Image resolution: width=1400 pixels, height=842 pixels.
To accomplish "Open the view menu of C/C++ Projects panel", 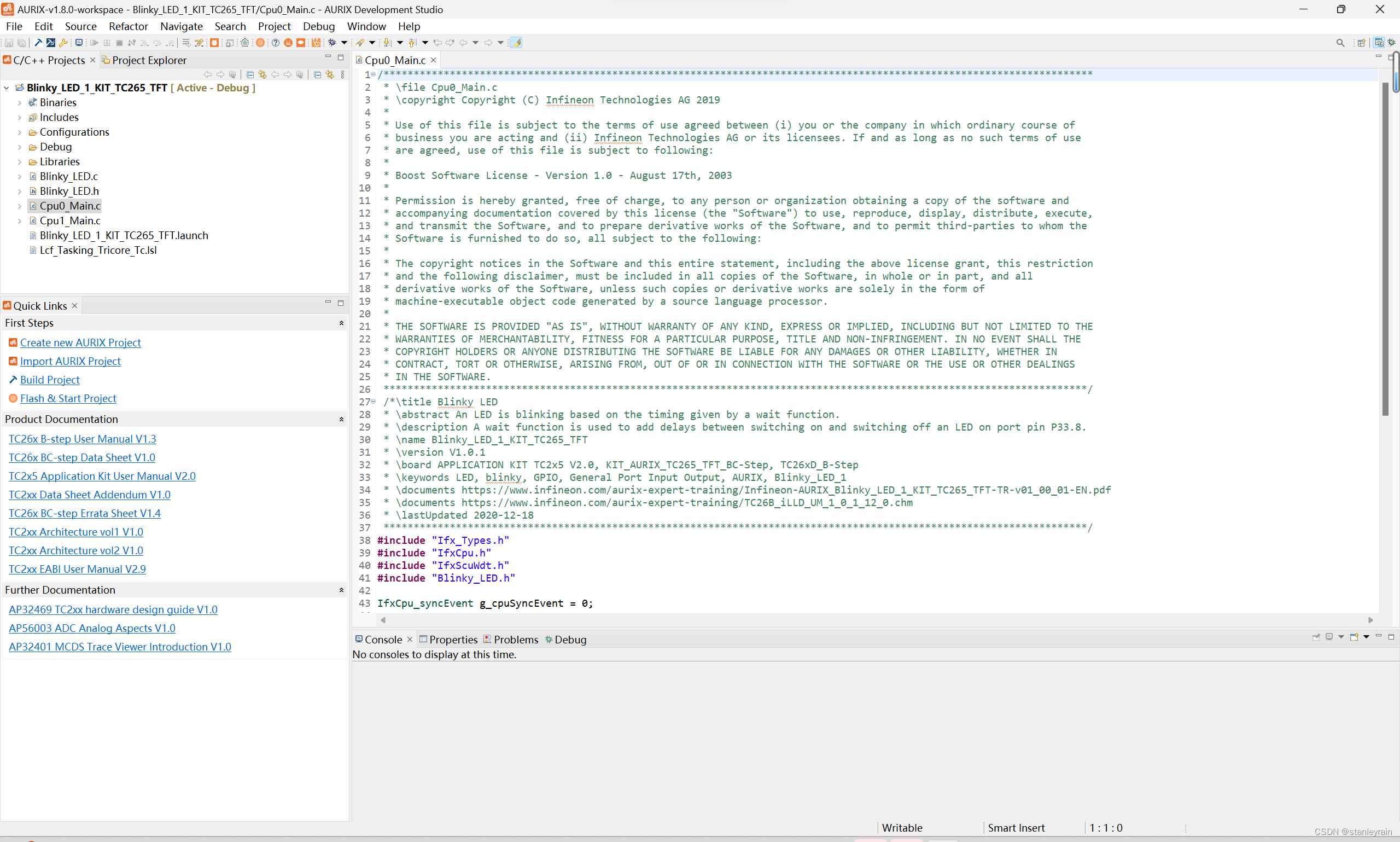I will point(342,74).
